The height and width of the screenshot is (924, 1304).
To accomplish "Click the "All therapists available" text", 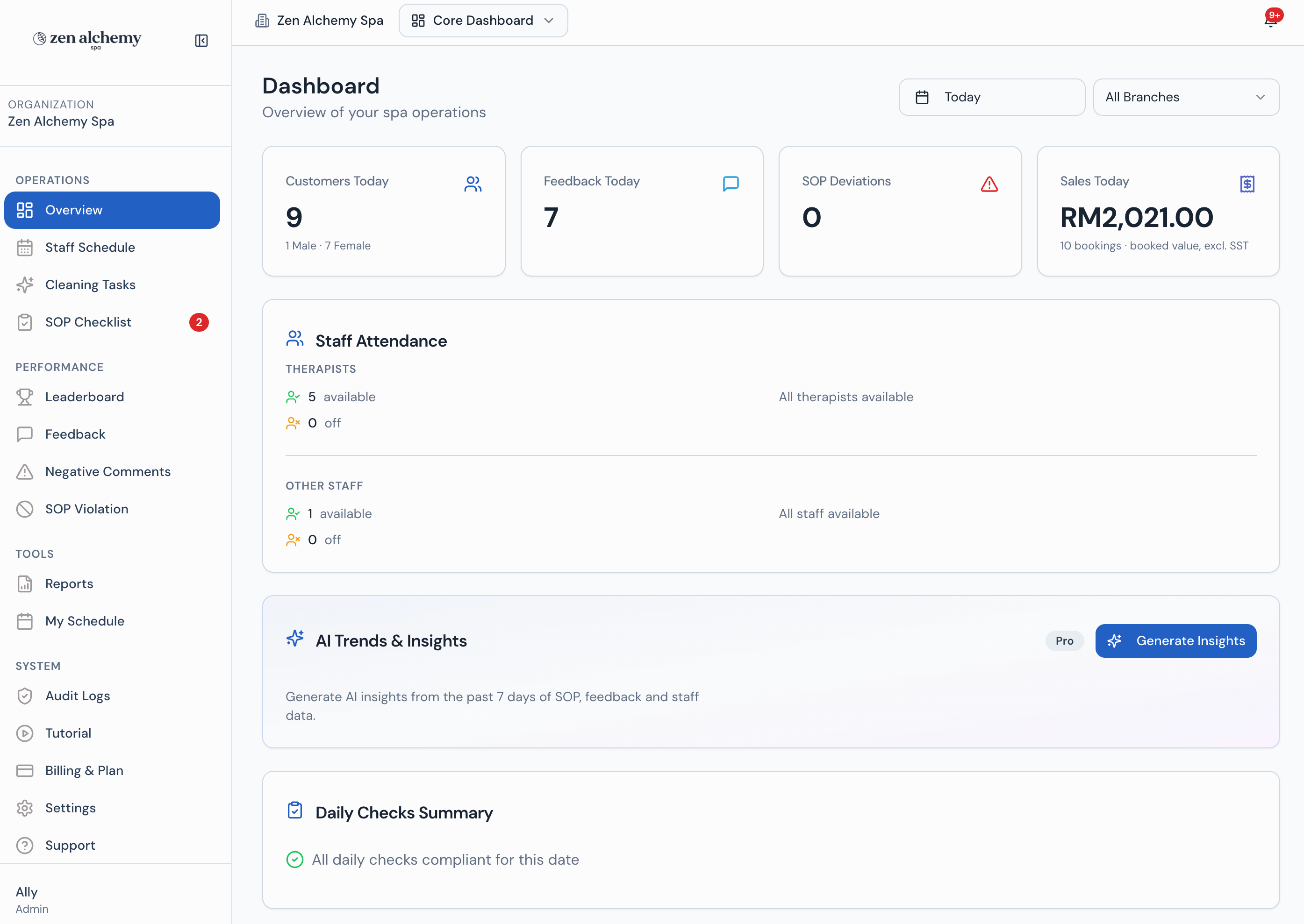I will pos(846,397).
